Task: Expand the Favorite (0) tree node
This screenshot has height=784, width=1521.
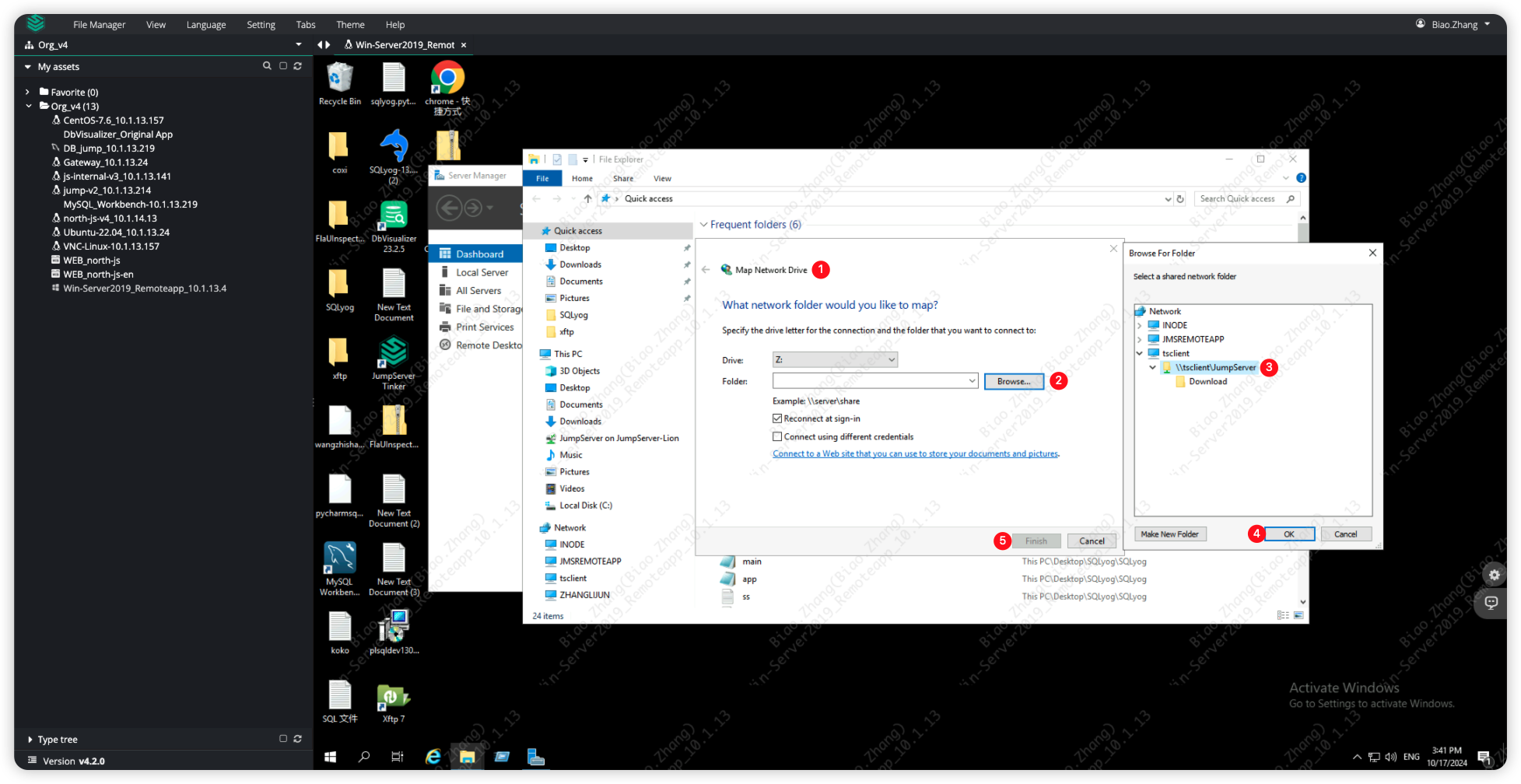Action: tap(28, 92)
